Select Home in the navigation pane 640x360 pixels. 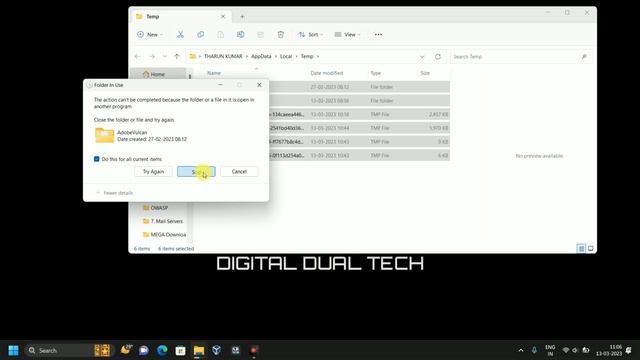coord(158,74)
